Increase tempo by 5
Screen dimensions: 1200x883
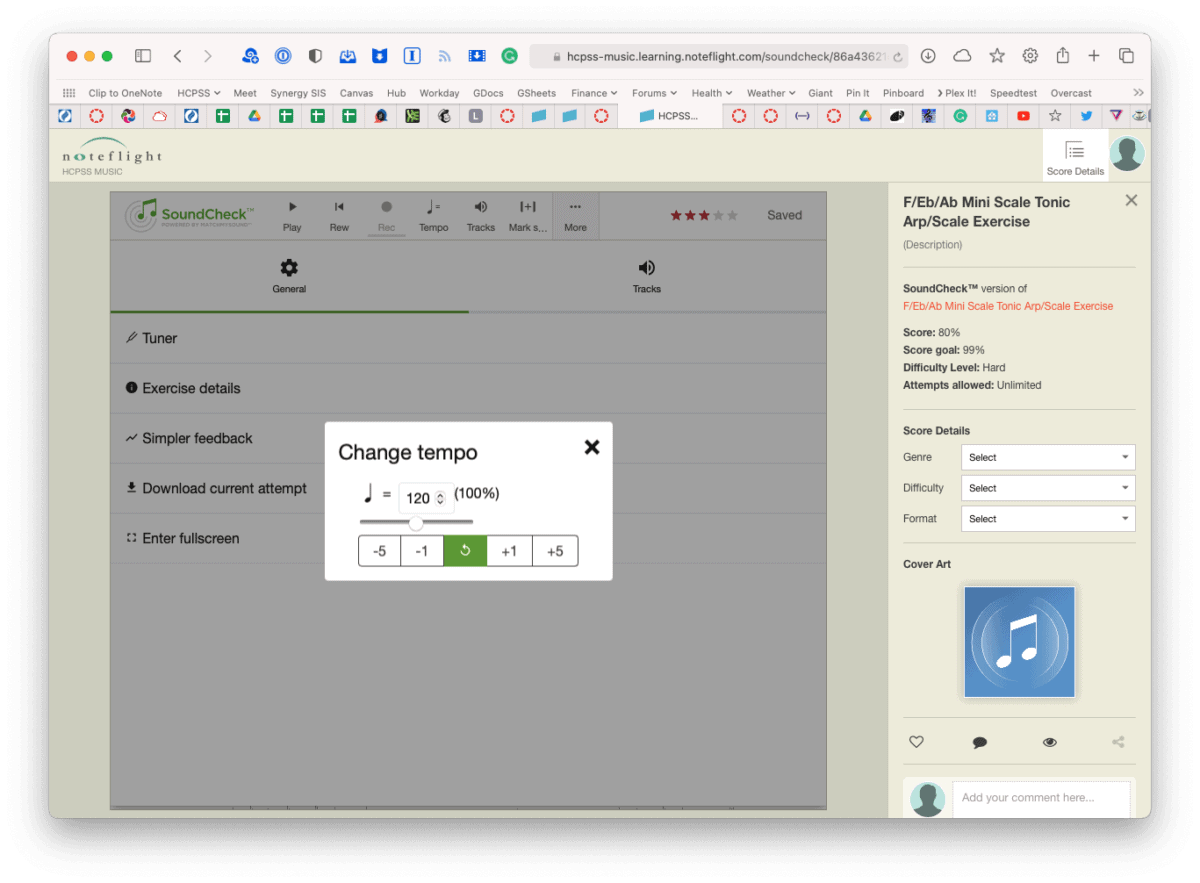555,551
